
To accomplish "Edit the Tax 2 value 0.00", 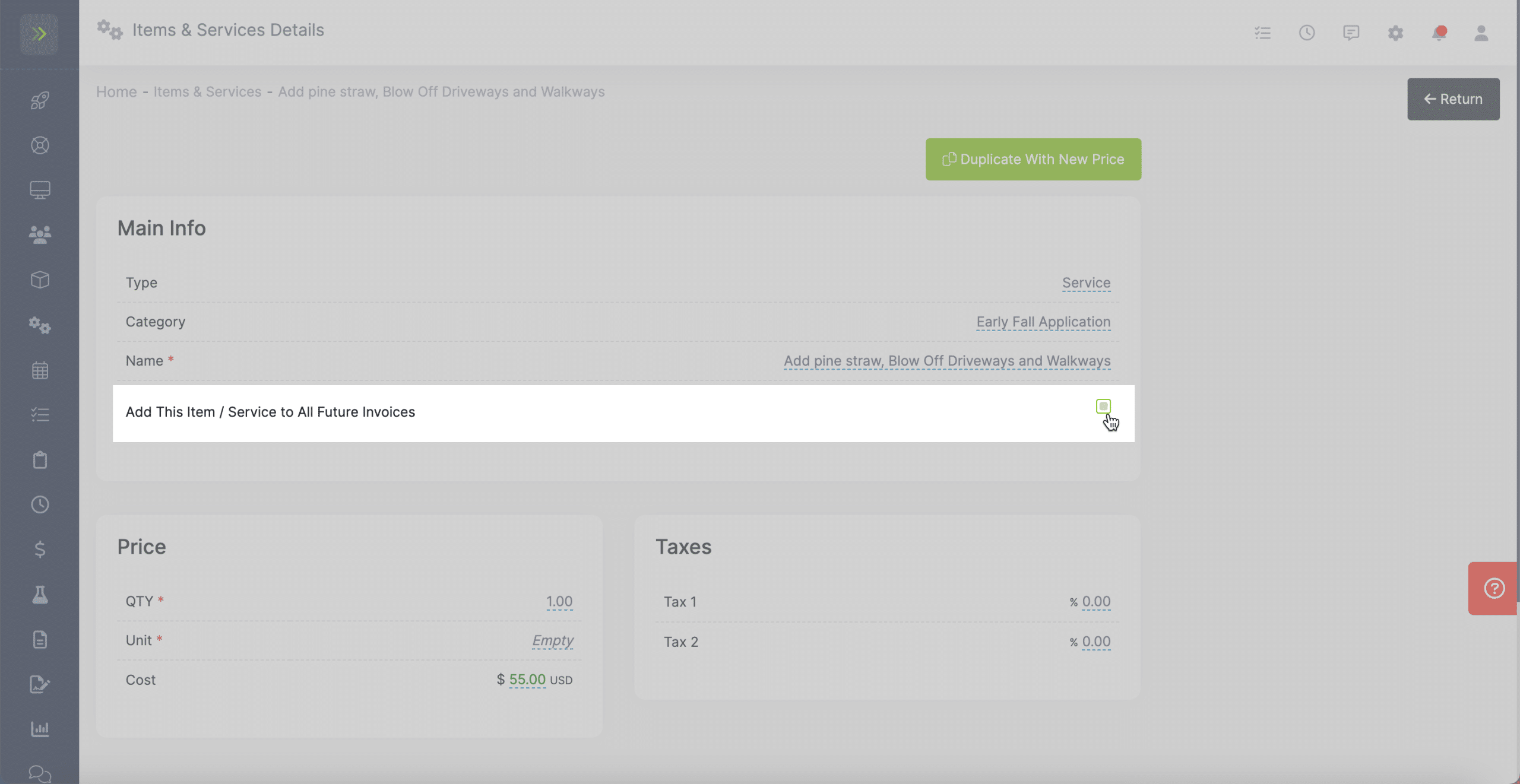I will pos(1096,642).
